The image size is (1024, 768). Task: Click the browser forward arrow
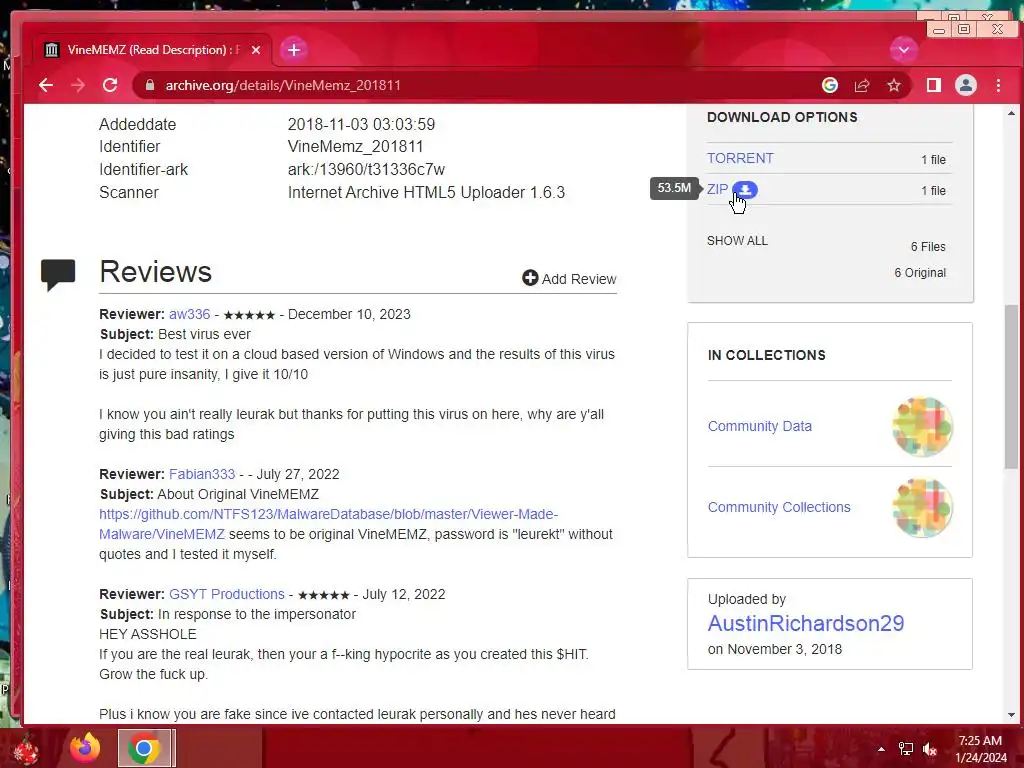[78, 86]
